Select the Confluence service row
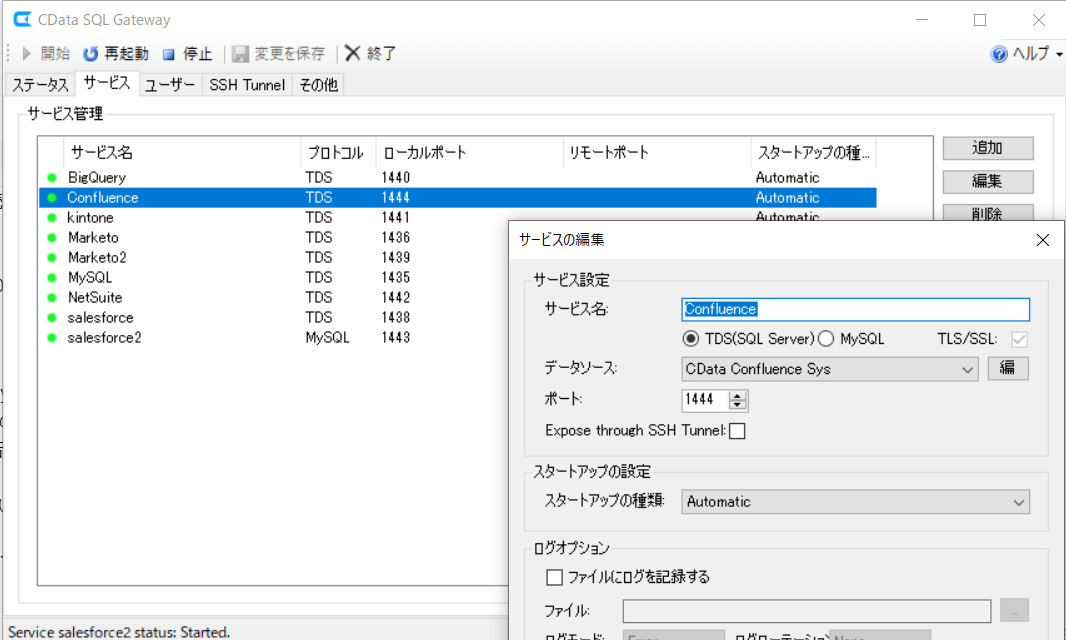1066x640 pixels. pyautogui.click(x=457, y=197)
